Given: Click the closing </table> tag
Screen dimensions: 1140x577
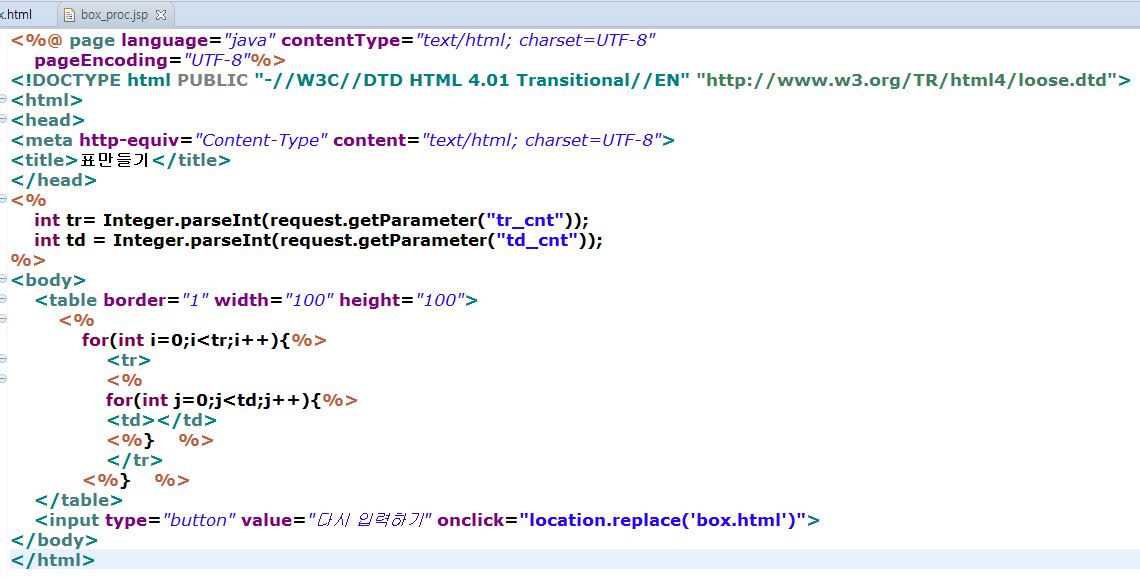Looking at the screenshot, I should tap(79, 500).
